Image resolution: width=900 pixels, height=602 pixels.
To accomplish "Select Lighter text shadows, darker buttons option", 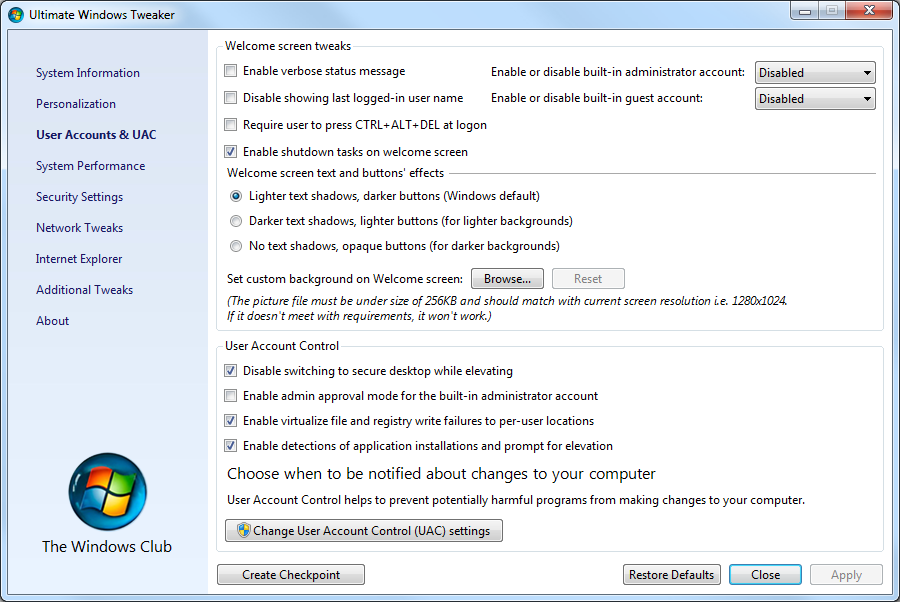I will pyautogui.click(x=236, y=196).
